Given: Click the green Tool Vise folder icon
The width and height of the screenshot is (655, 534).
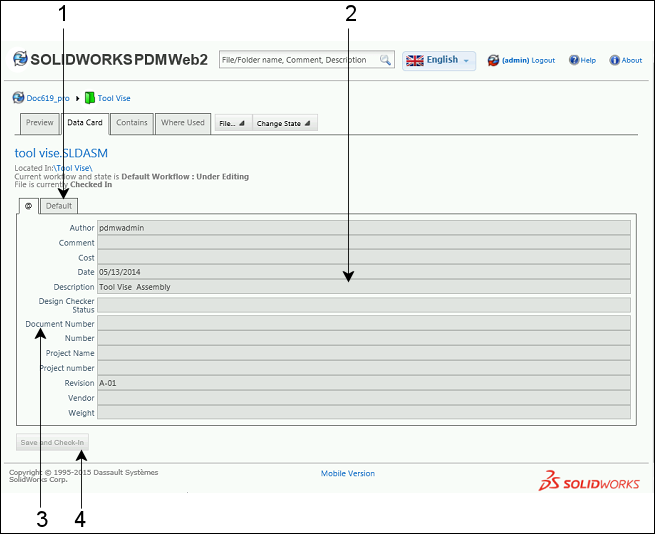Looking at the screenshot, I should (x=89, y=98).
